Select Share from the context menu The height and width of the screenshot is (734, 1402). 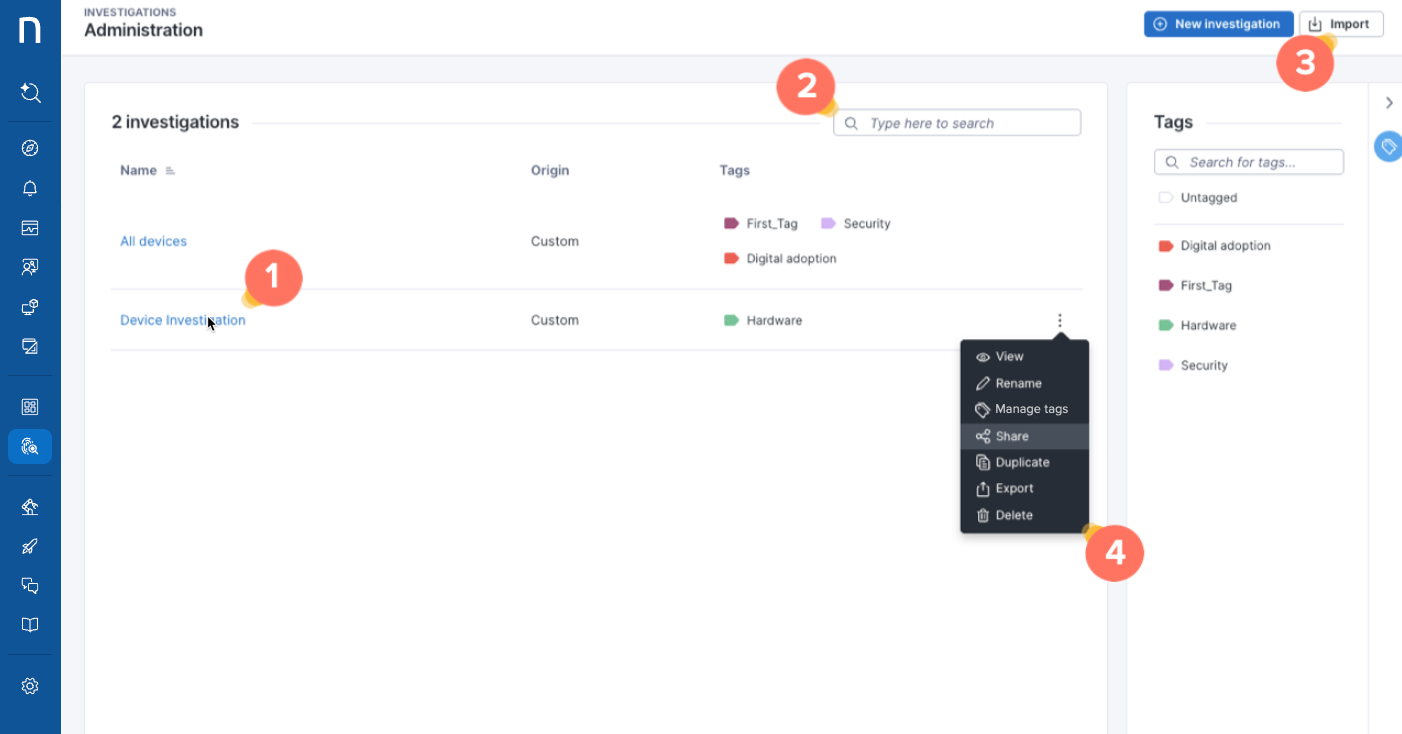click(1012, 436)
